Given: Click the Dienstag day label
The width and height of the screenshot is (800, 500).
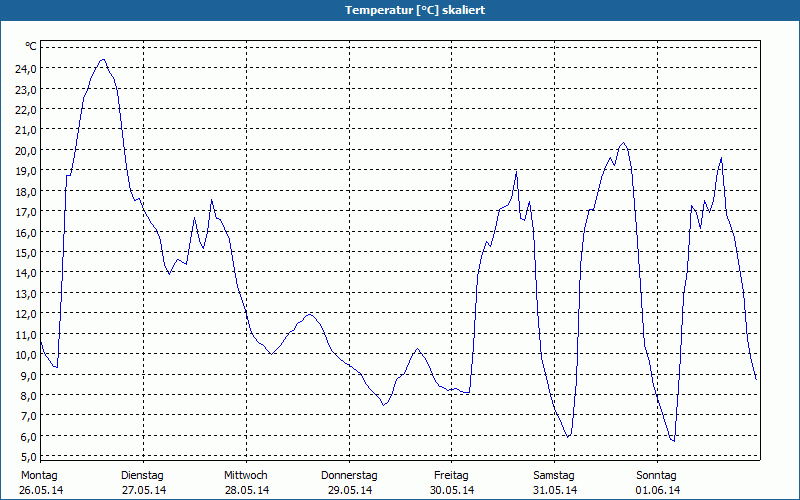Looking at the screenshot, I should point(142,476).
